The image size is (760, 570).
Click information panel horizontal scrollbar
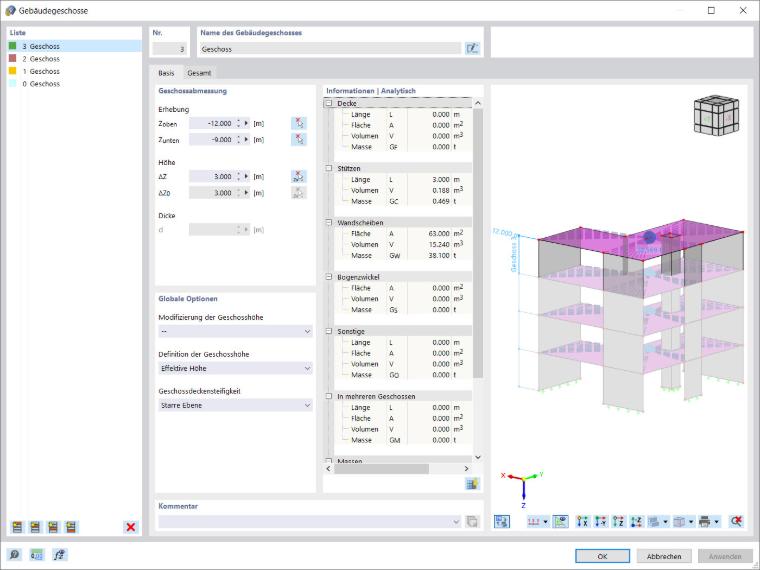[x=381, y=469]
